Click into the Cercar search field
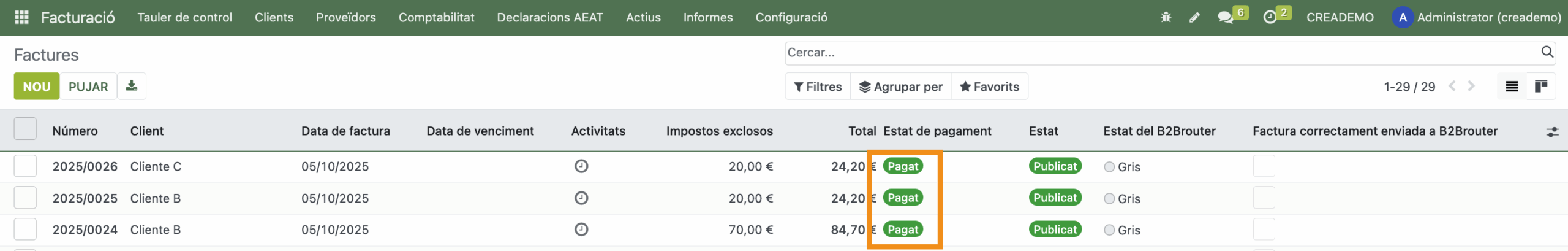Viewport: 1568px width, 251px height. click(1158, 53)
